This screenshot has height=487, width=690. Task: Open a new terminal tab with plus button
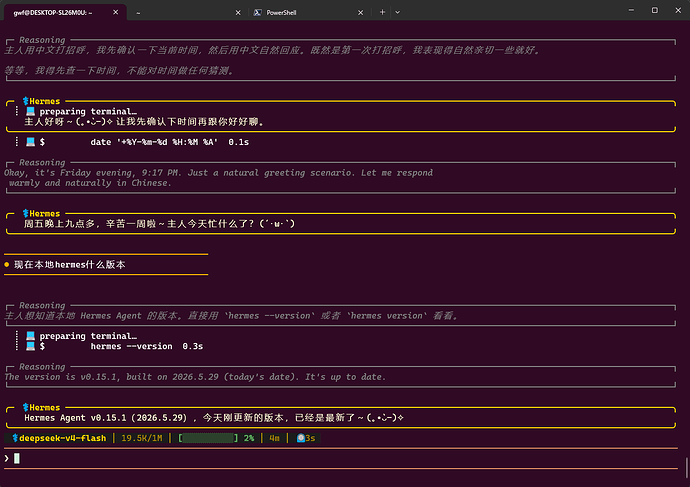click(382, 12)
